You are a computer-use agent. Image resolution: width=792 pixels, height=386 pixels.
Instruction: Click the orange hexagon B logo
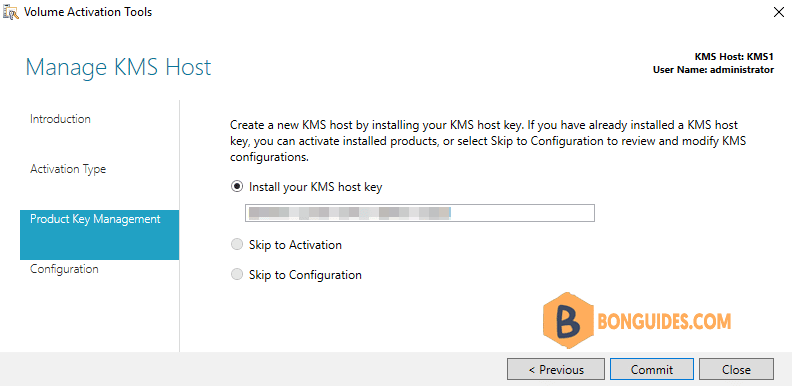coord(568,320)
